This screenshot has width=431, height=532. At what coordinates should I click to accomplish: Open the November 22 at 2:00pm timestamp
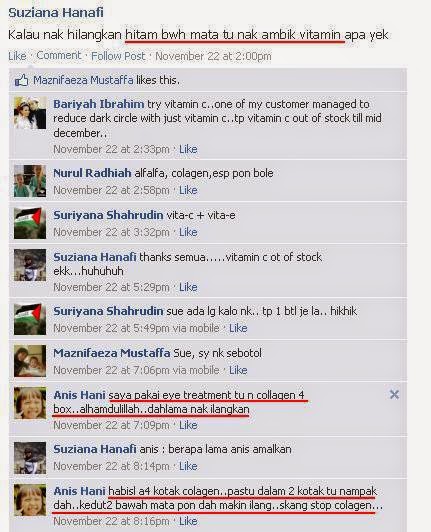[213, 56]
